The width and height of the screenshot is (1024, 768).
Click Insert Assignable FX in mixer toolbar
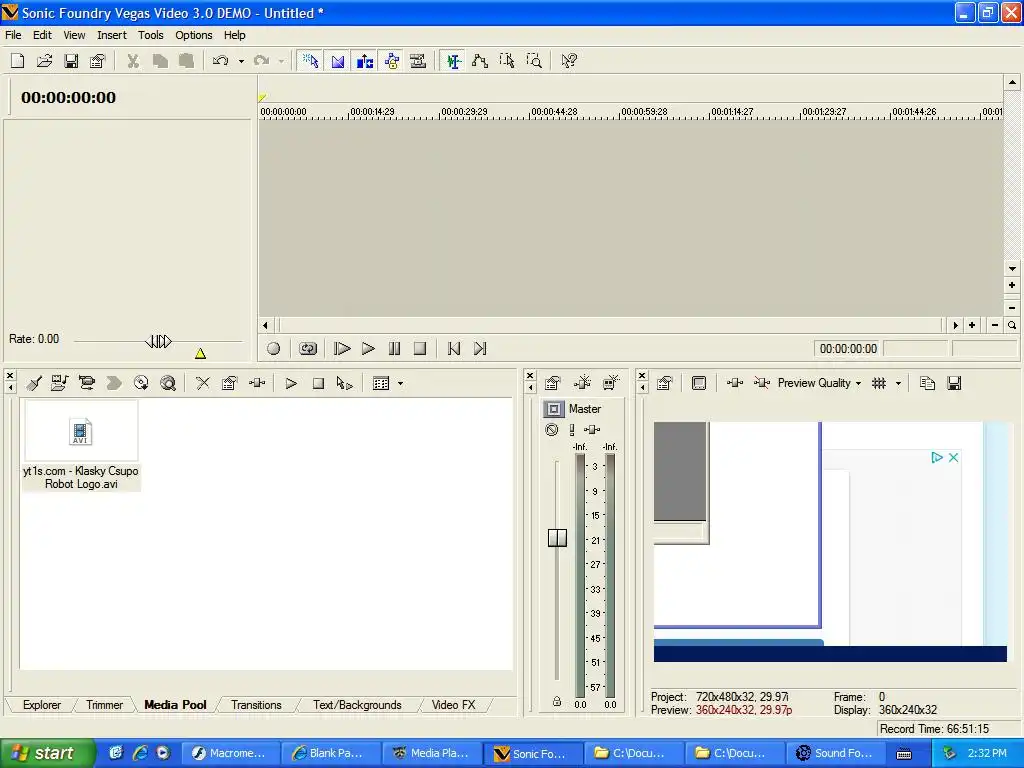(582, 383)
